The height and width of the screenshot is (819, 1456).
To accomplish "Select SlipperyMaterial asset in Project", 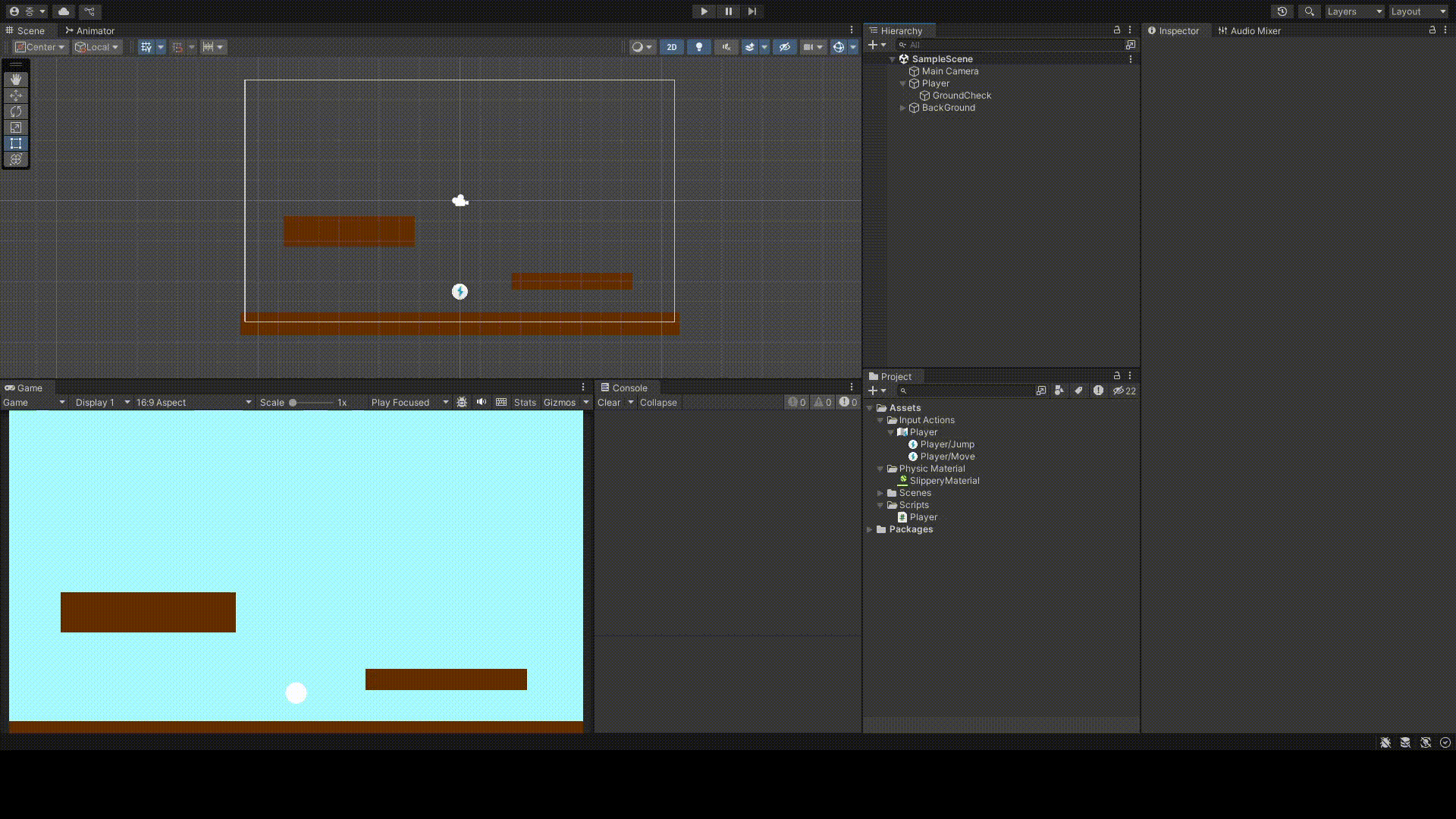I will (943, 481).
